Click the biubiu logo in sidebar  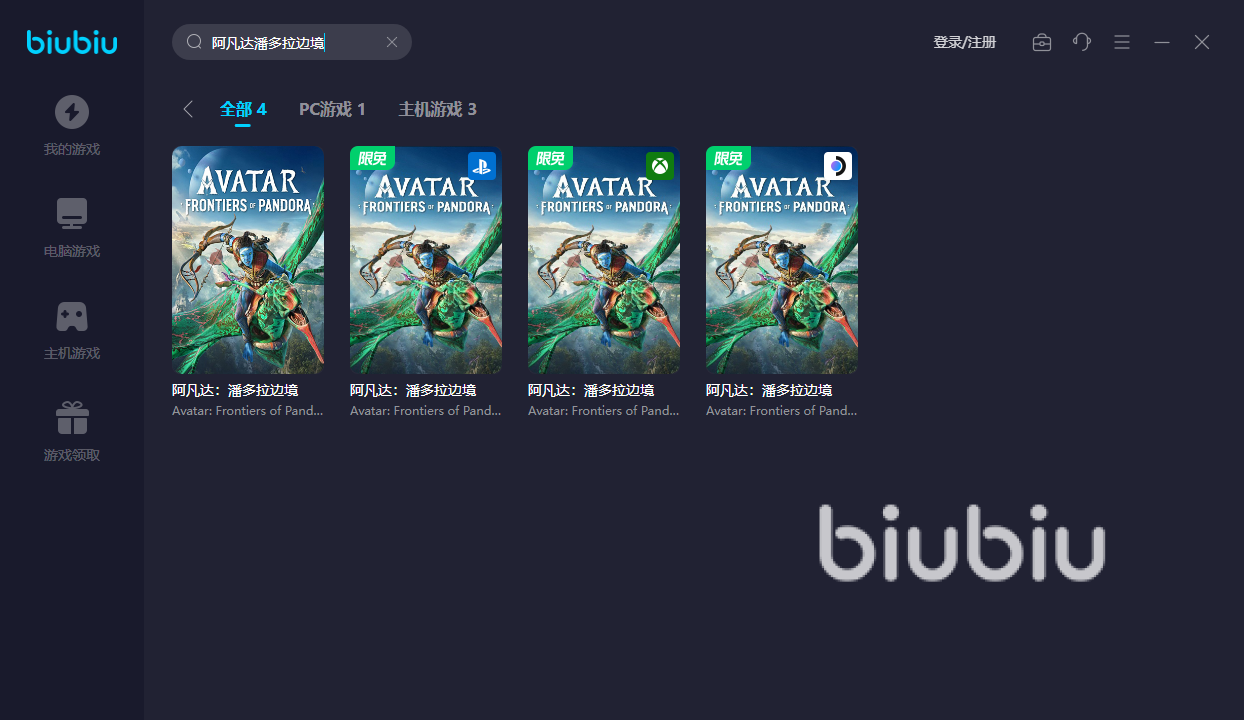point(72,42)
